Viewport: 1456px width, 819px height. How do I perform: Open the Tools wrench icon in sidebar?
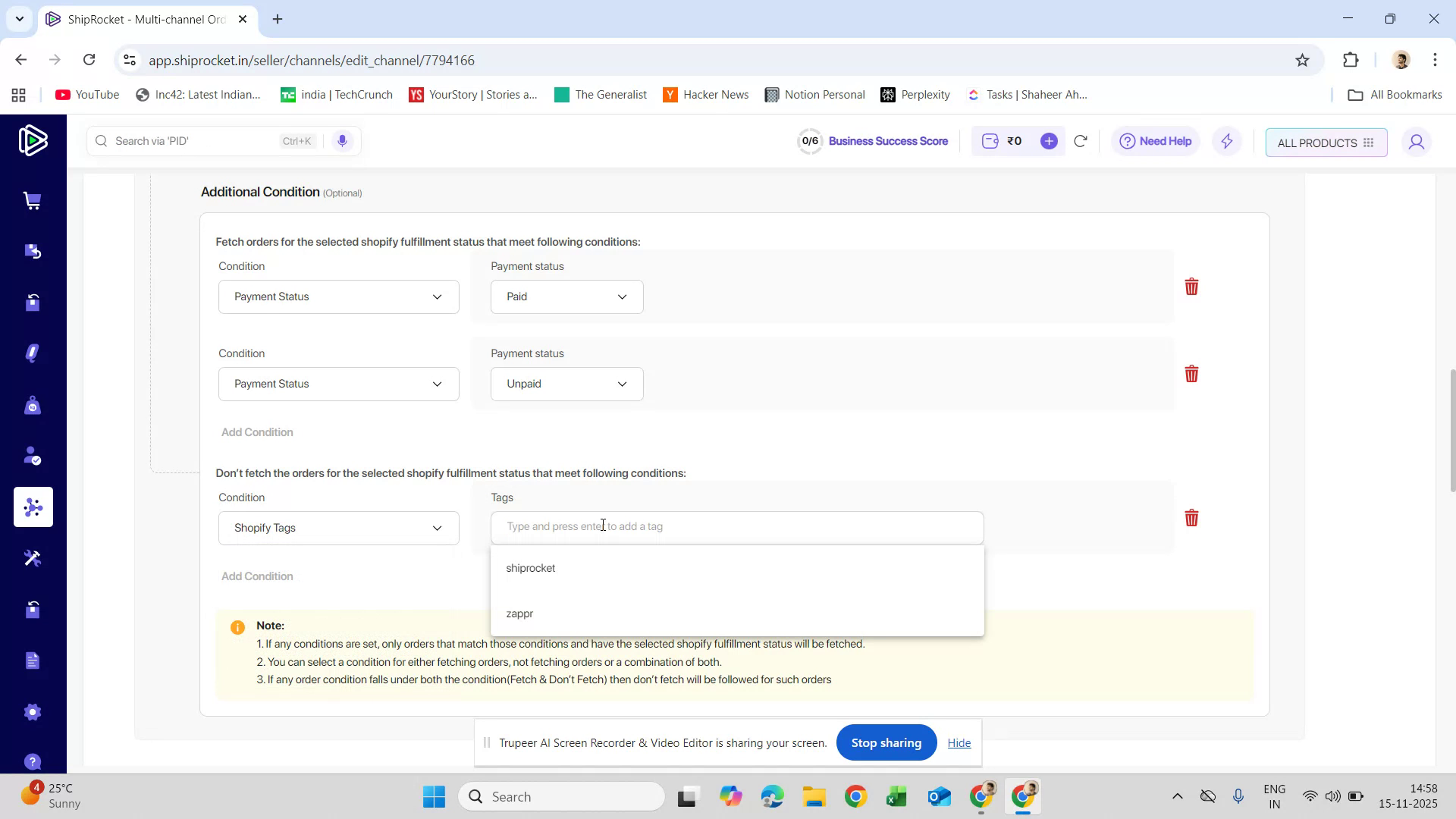pyautogui.click(x=33, y=558)
